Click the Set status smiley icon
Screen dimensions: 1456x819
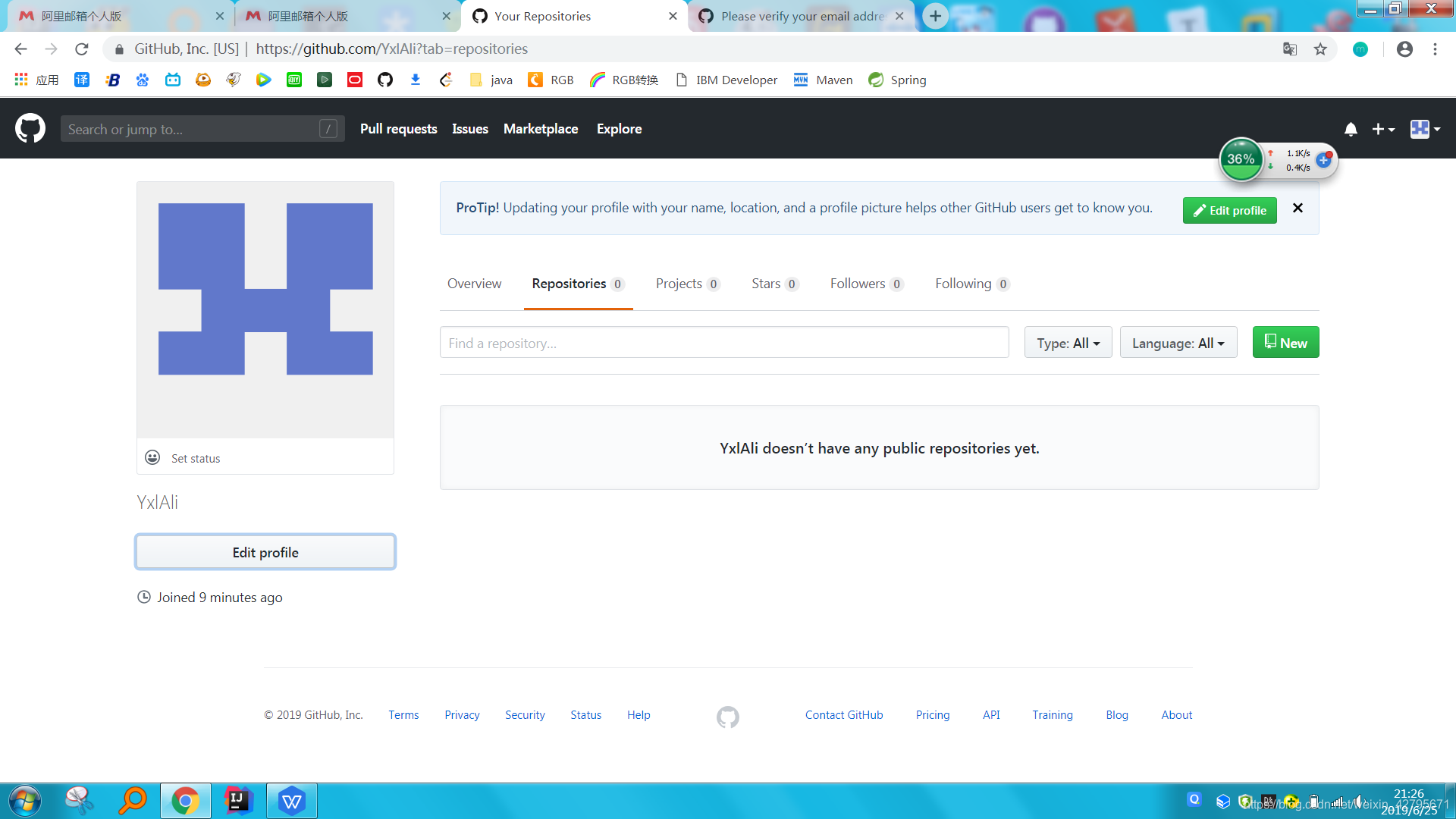click(x=152, y=457)
